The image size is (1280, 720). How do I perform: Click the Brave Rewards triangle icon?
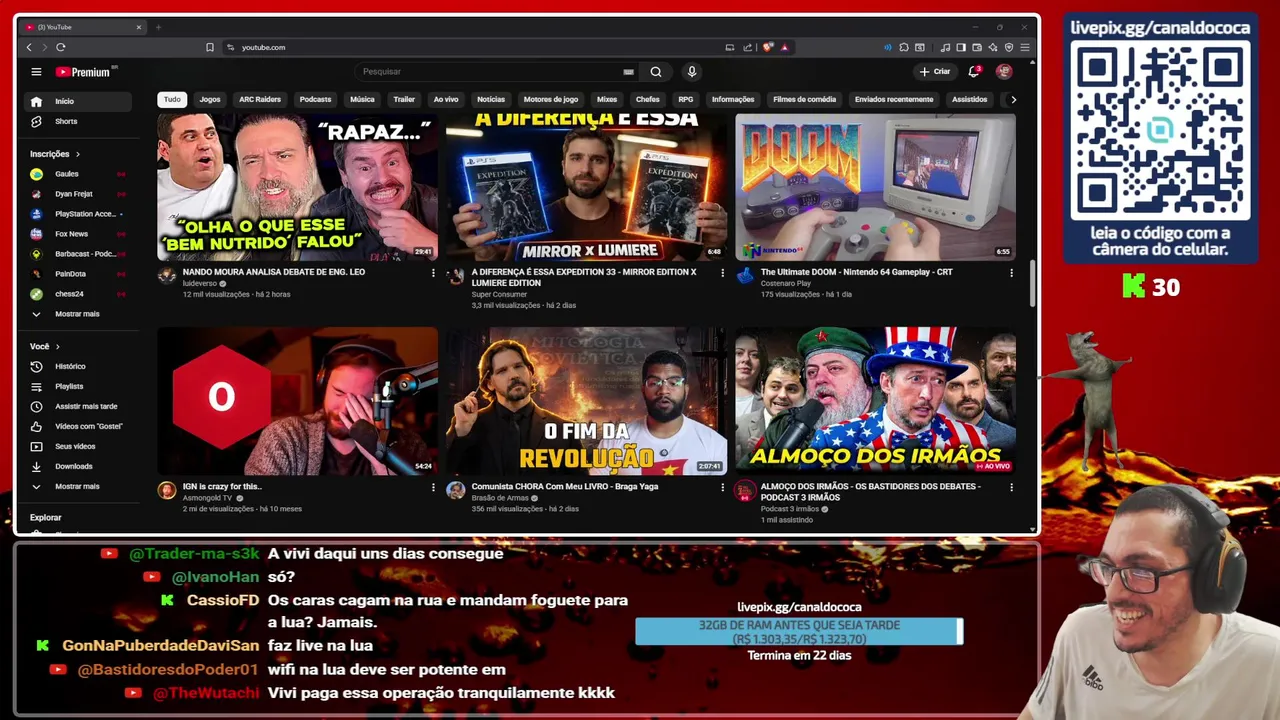(x=784, y=47)
